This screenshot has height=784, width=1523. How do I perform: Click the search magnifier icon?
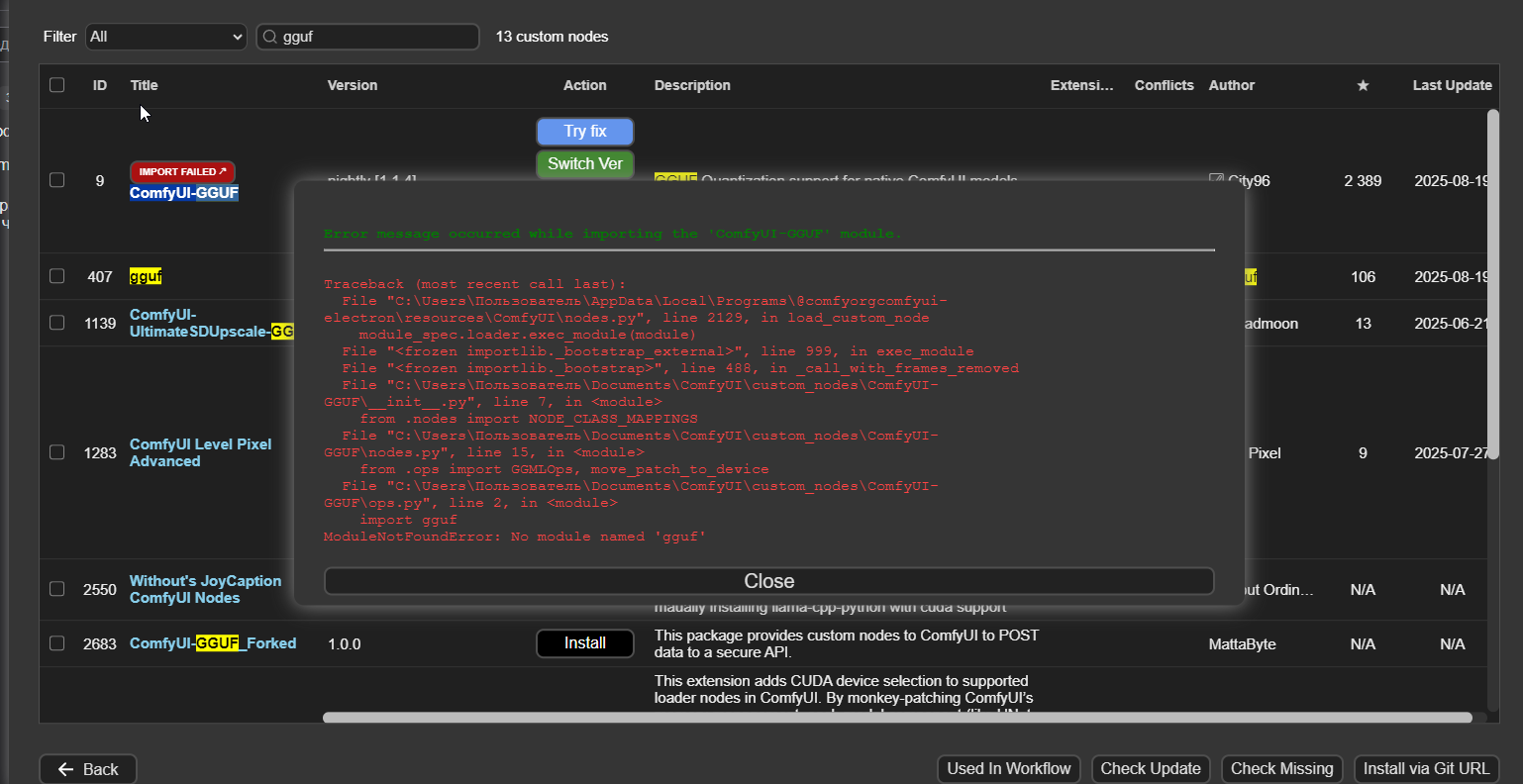pyautogui.click(x=269, y=37)
